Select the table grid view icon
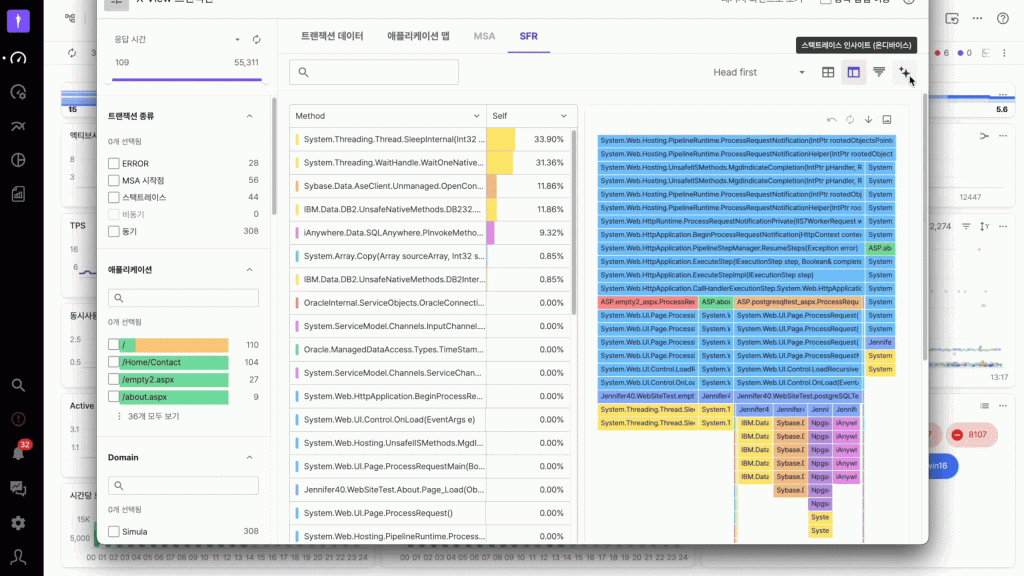Viewport: 1024px width, 576px height. click(x=828, y=72)
